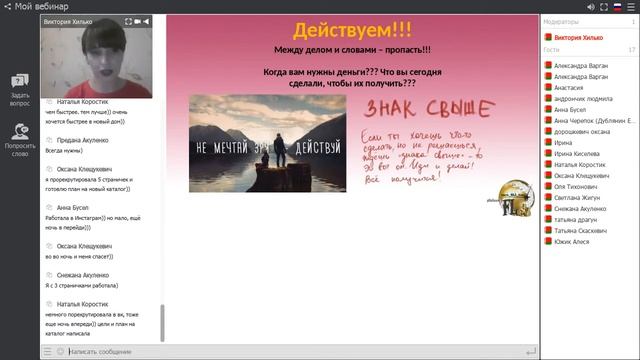Select guest Снежана Акуленко in participants

click(580, 209)
